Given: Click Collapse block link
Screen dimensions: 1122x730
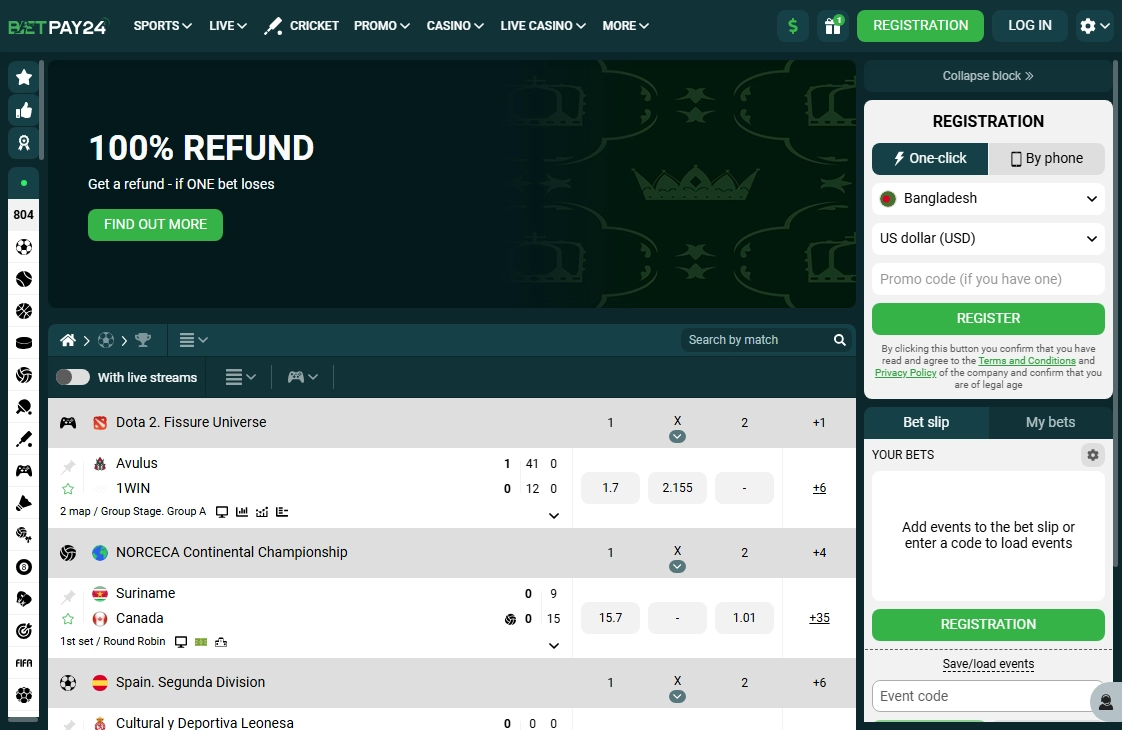Looking at the screenshot, I should (x=987, y=76).
